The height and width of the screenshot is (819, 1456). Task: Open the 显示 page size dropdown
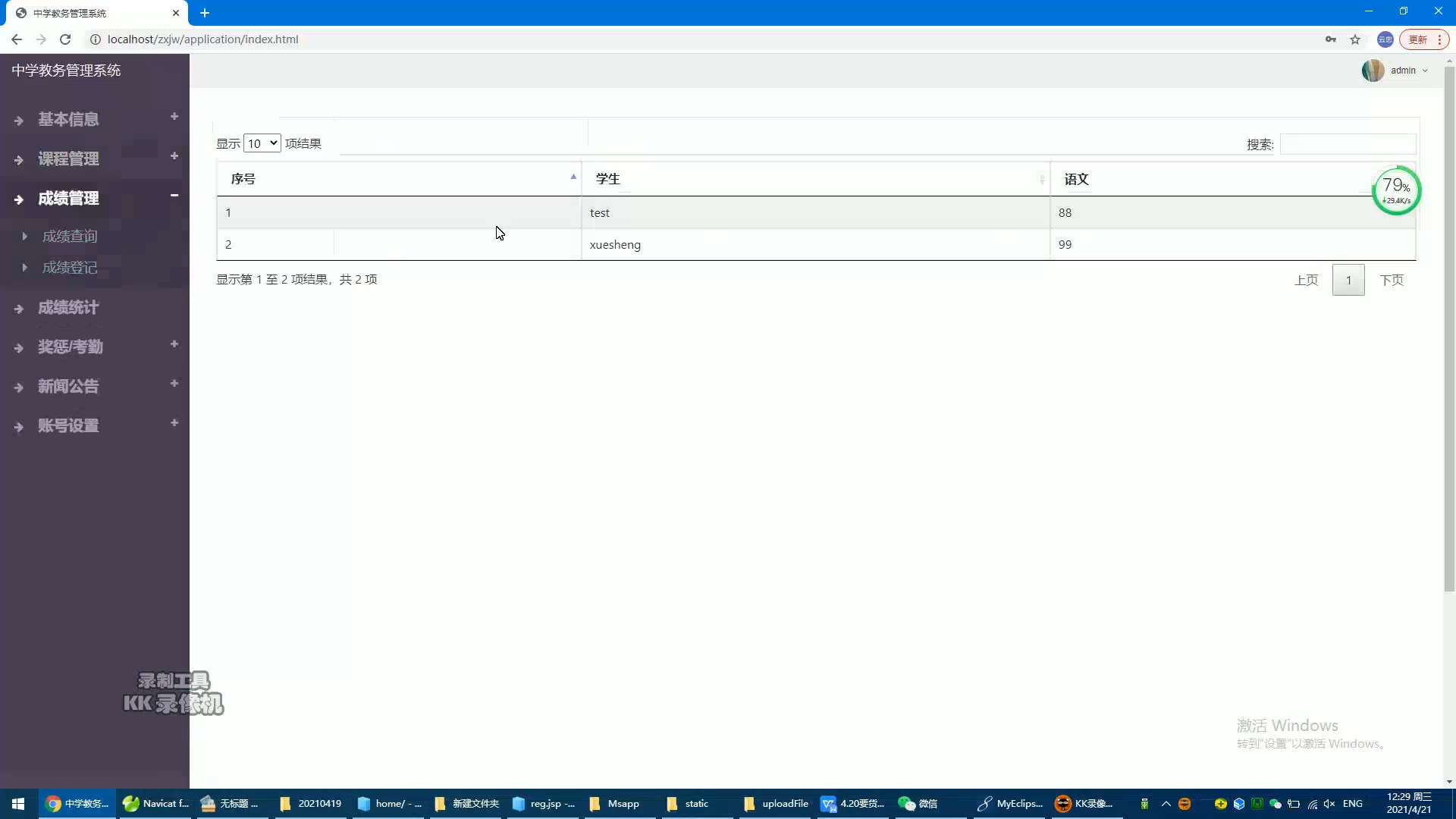click(x=262, y=143)
